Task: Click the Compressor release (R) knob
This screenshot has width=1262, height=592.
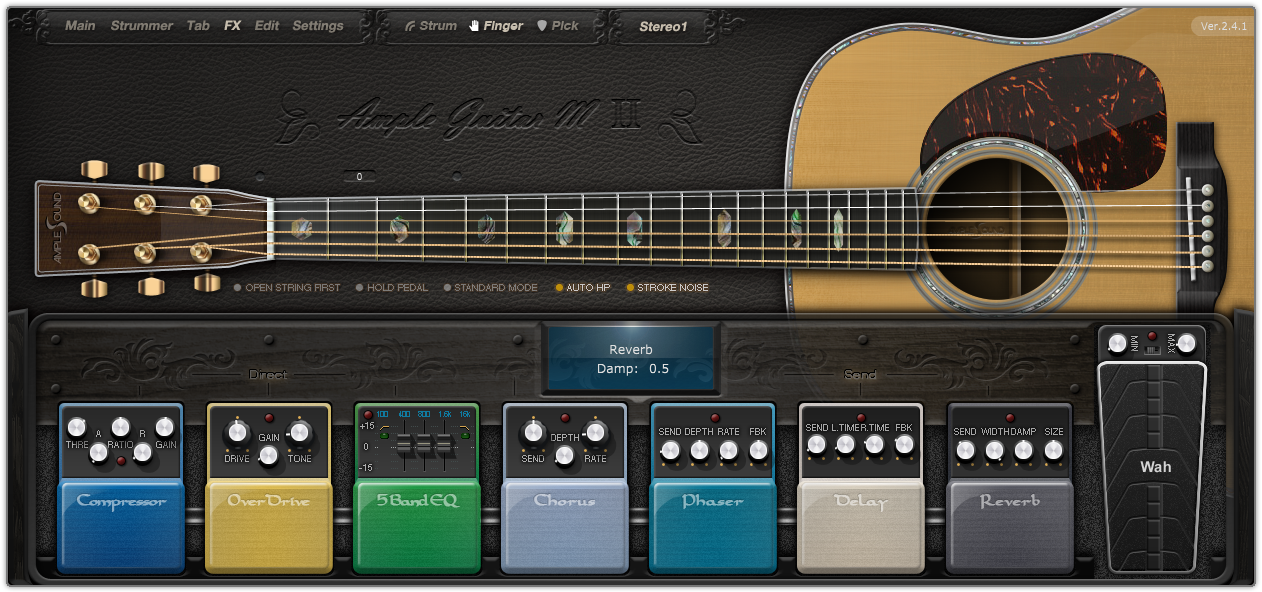Action: (x=143, y=453)
